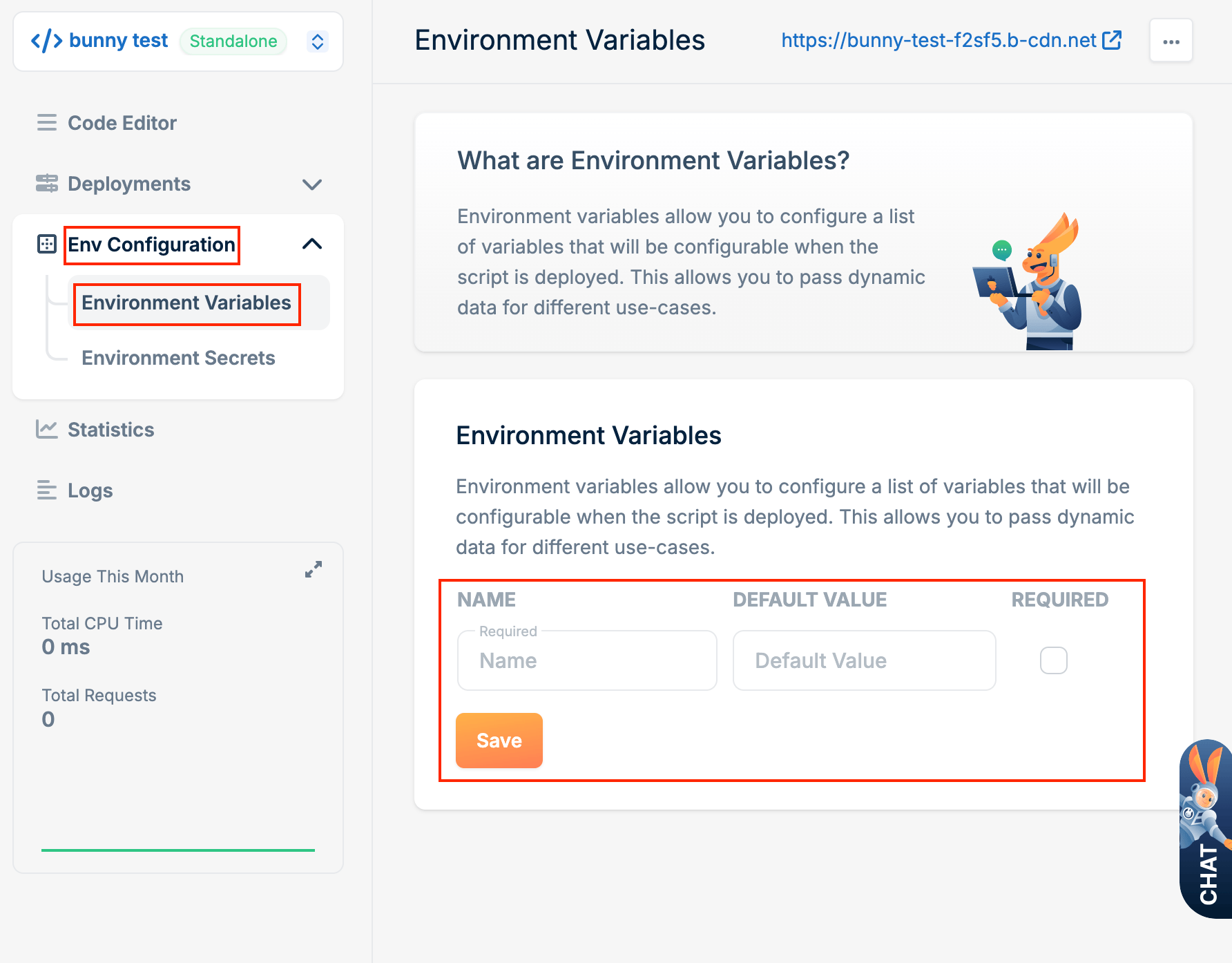Click the Logs list icon
Viewport: 1232px width, 963px height.
pyautogui.click(x=47, y=490)
